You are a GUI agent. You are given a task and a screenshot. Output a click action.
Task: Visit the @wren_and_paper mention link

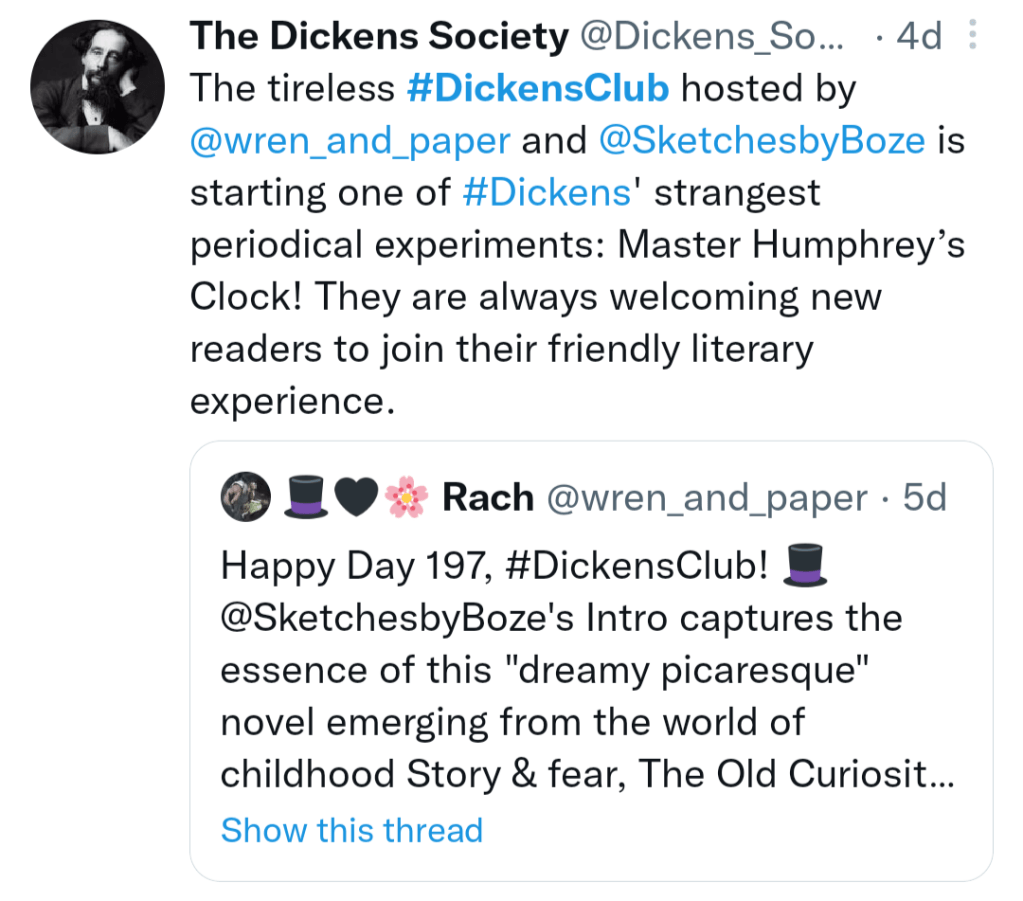[x=350, y=141]
